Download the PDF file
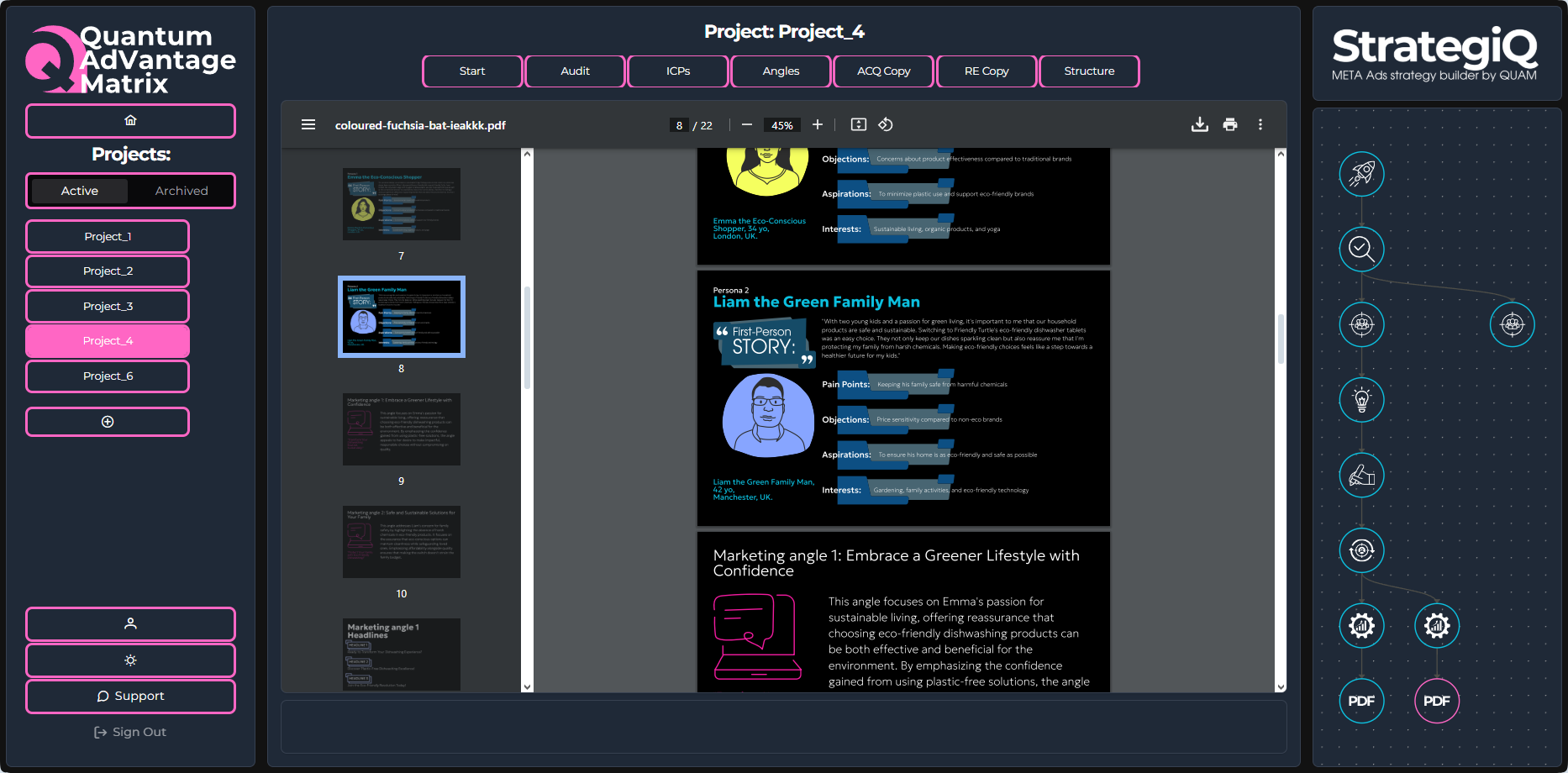The height and width of the screenshot is (773, 1568). (x=1200, y=124)
